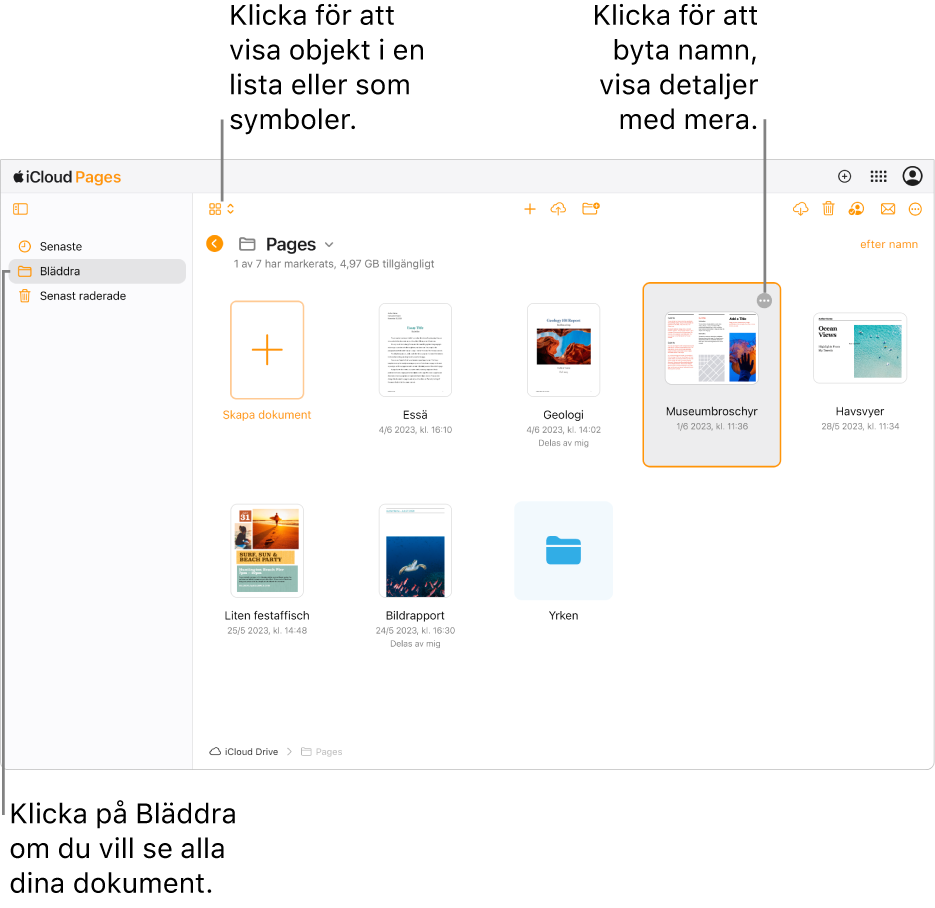The image size is (935, 908).
Task: Upload a document using the cloud upload icon
Action: pos(558,209)
